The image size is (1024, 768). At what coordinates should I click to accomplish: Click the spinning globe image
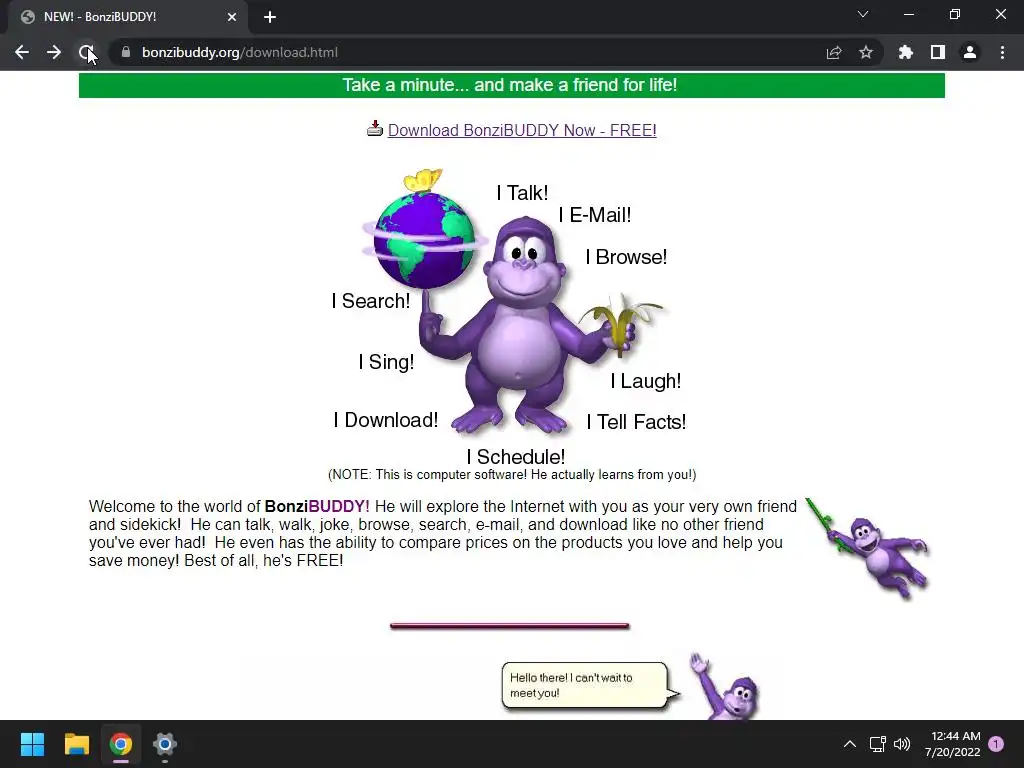(x=425, y=240)
